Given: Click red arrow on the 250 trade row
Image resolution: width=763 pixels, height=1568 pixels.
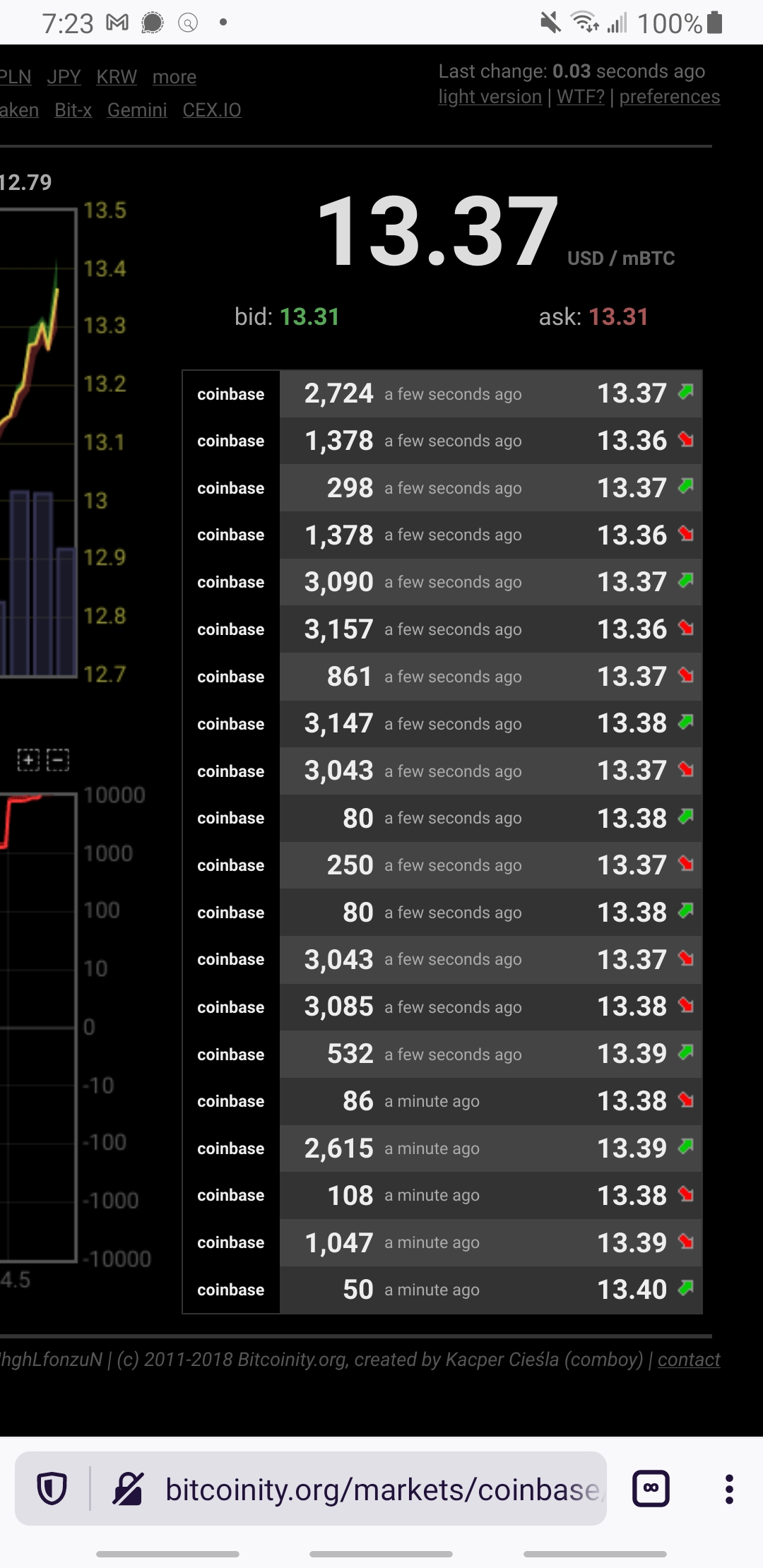Looking at the screenshot, I should click(685, 863).
